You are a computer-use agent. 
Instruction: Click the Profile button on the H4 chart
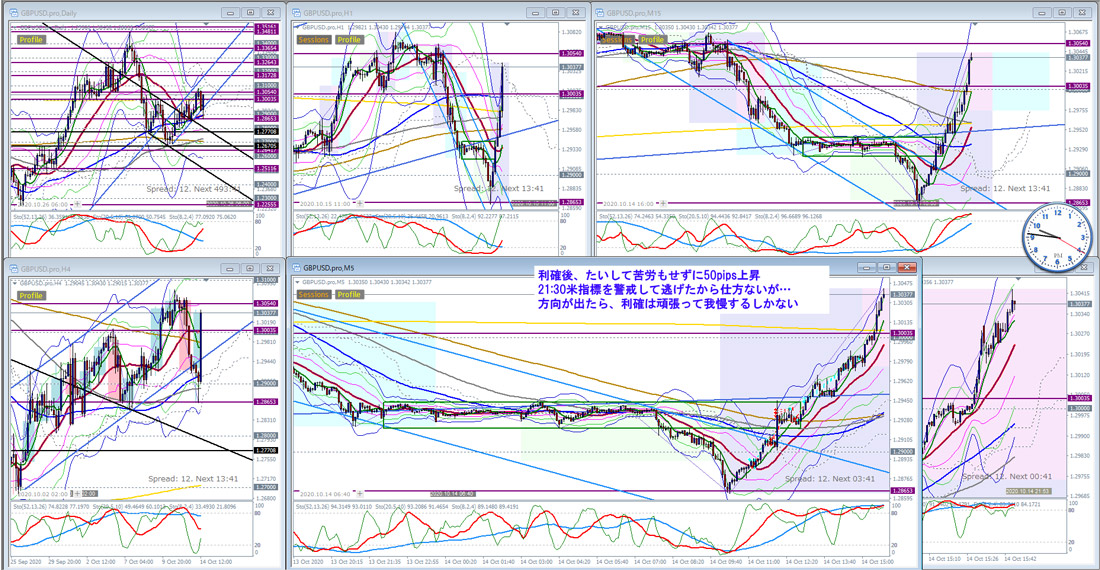point(30,296)
